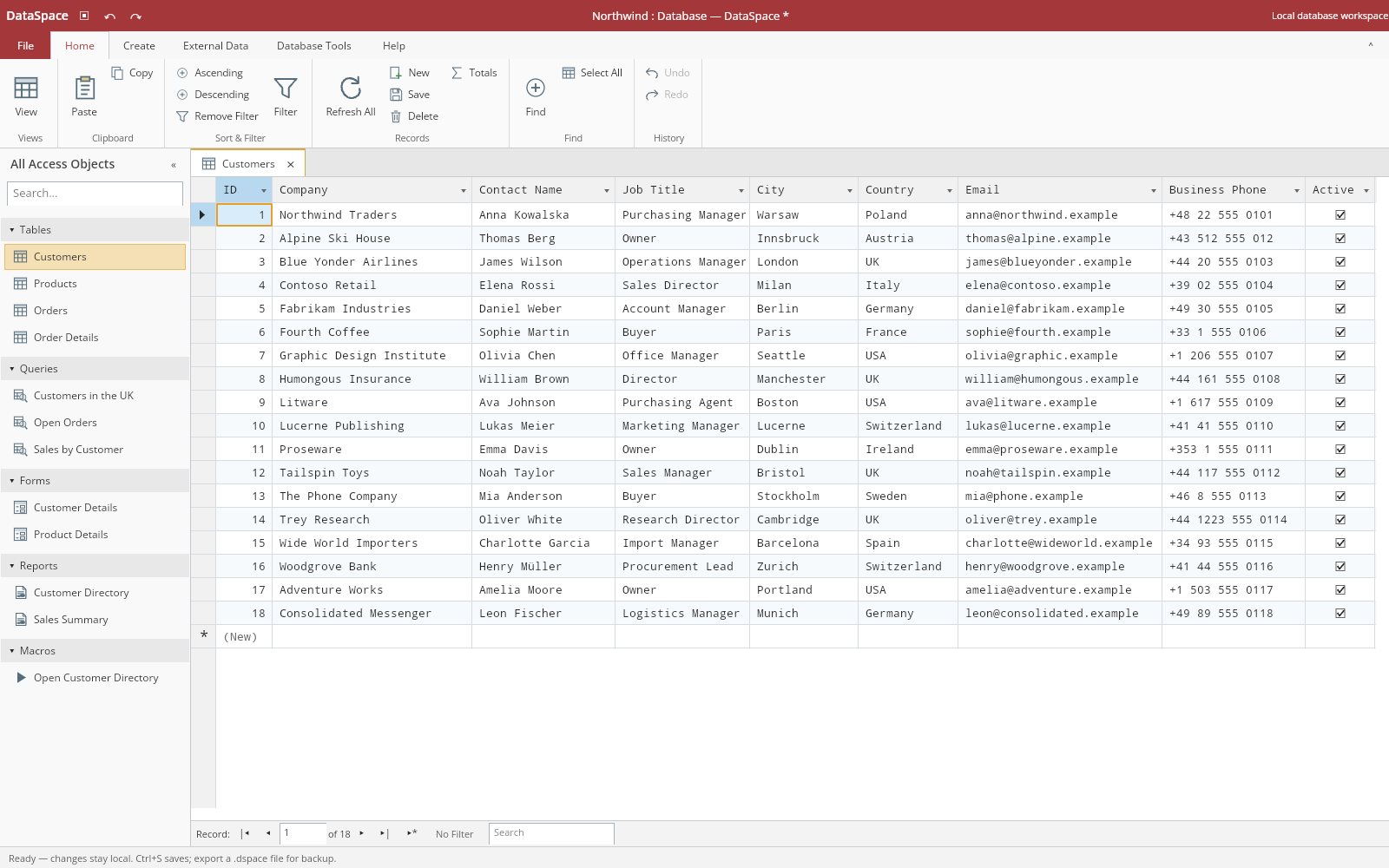Click Select All in ribbon
This screenshot has width=1389, height=868.
pyautogui.click(x=592, y=73)
